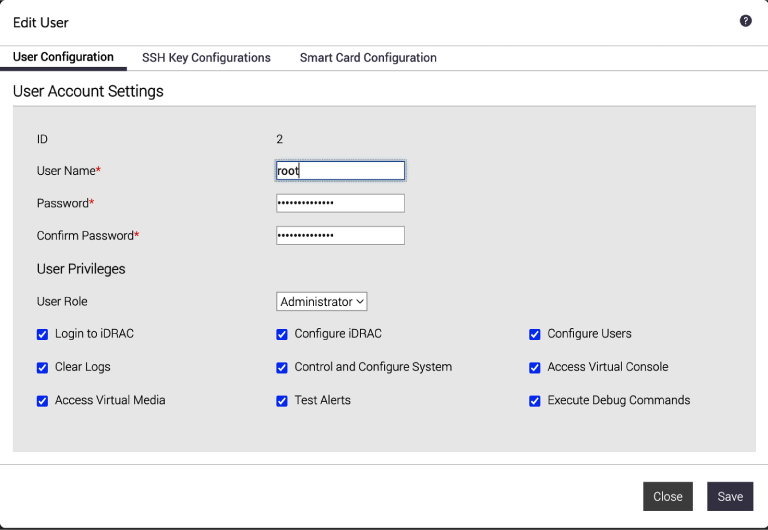Save the user settings
This screenshot has height=530, width=768.
tap(730, 496)
